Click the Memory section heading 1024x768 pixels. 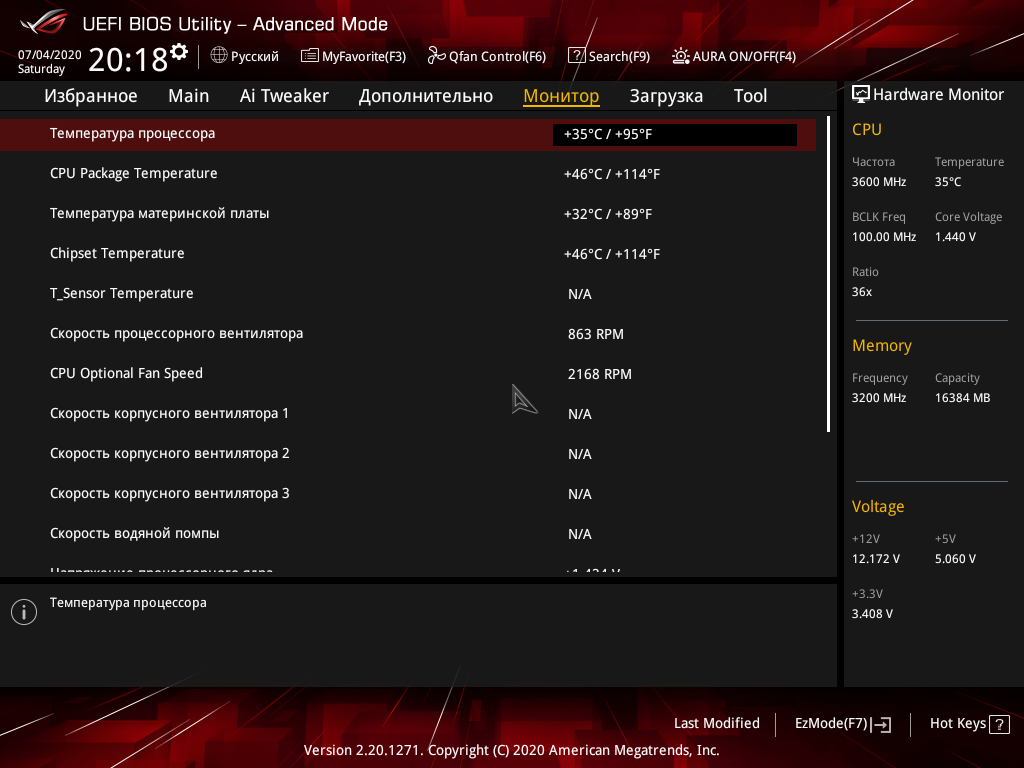tap(882, 345)
